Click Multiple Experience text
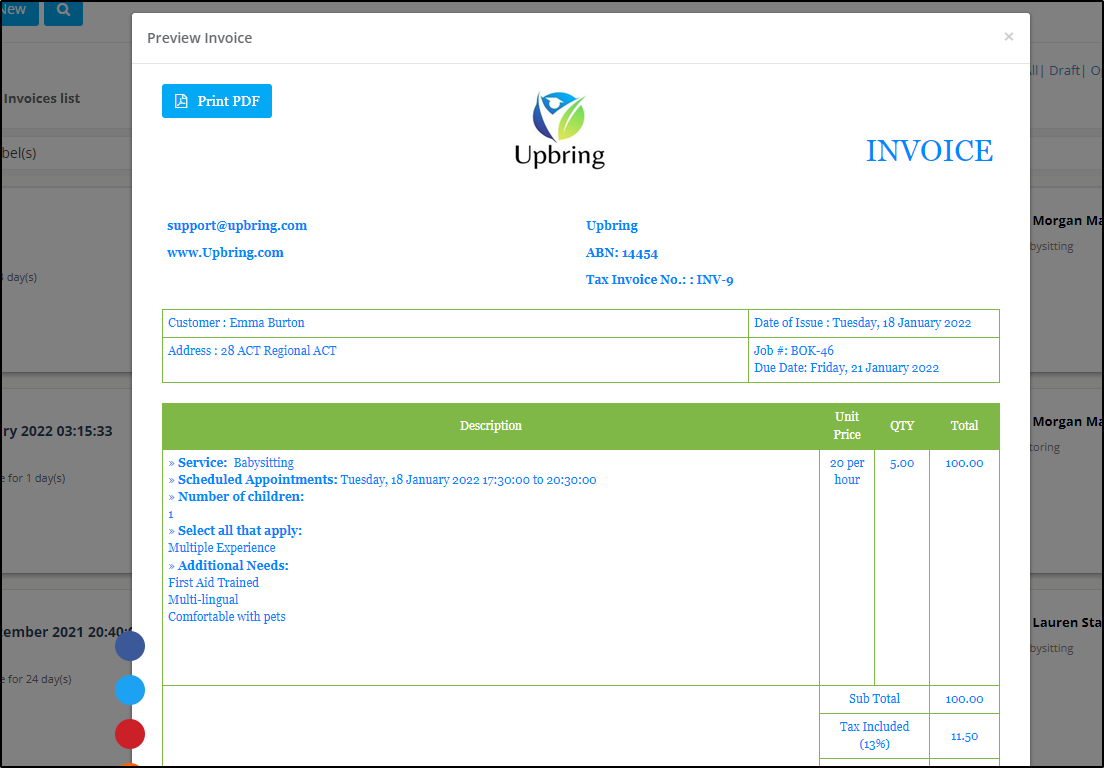Viewport: 1104px width, 768px height. click(x=222, y=548)
